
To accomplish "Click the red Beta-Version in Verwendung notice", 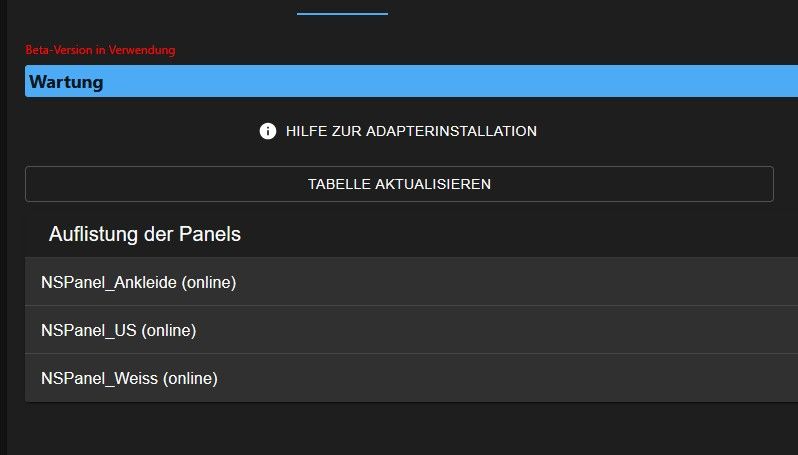I will point(100,50).
